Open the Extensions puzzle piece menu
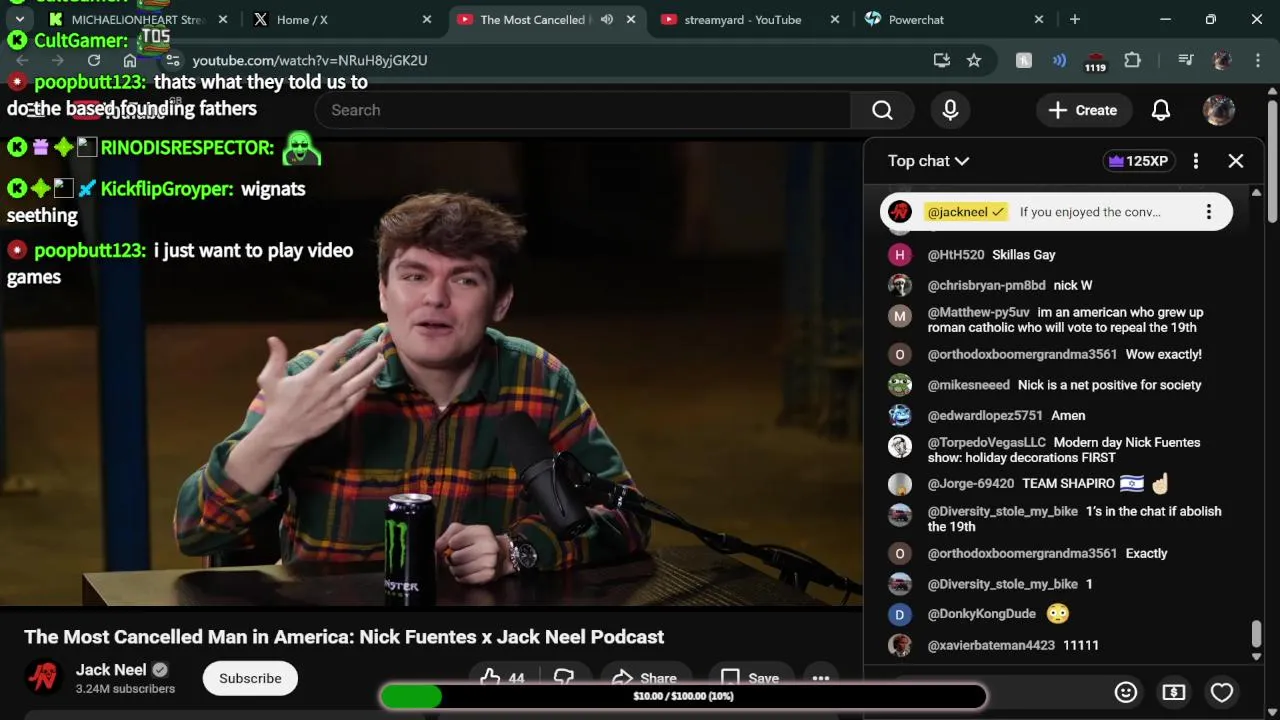 click(x=1132, y=60)
